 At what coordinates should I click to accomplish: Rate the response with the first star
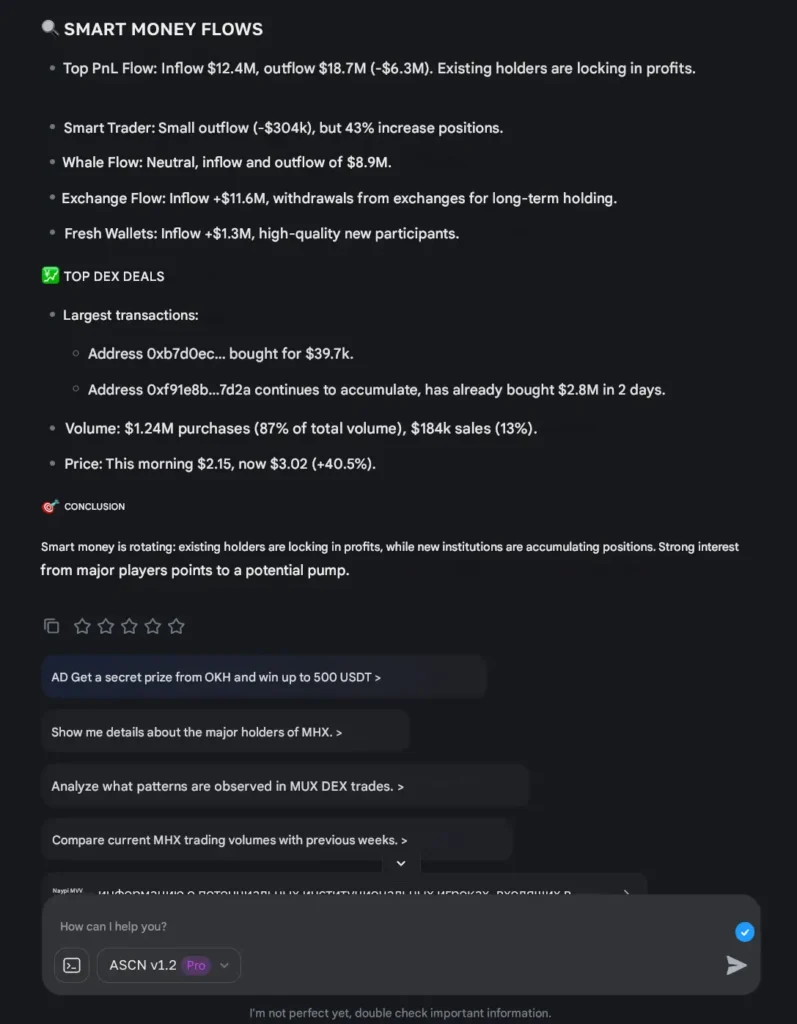click(82, 625)
